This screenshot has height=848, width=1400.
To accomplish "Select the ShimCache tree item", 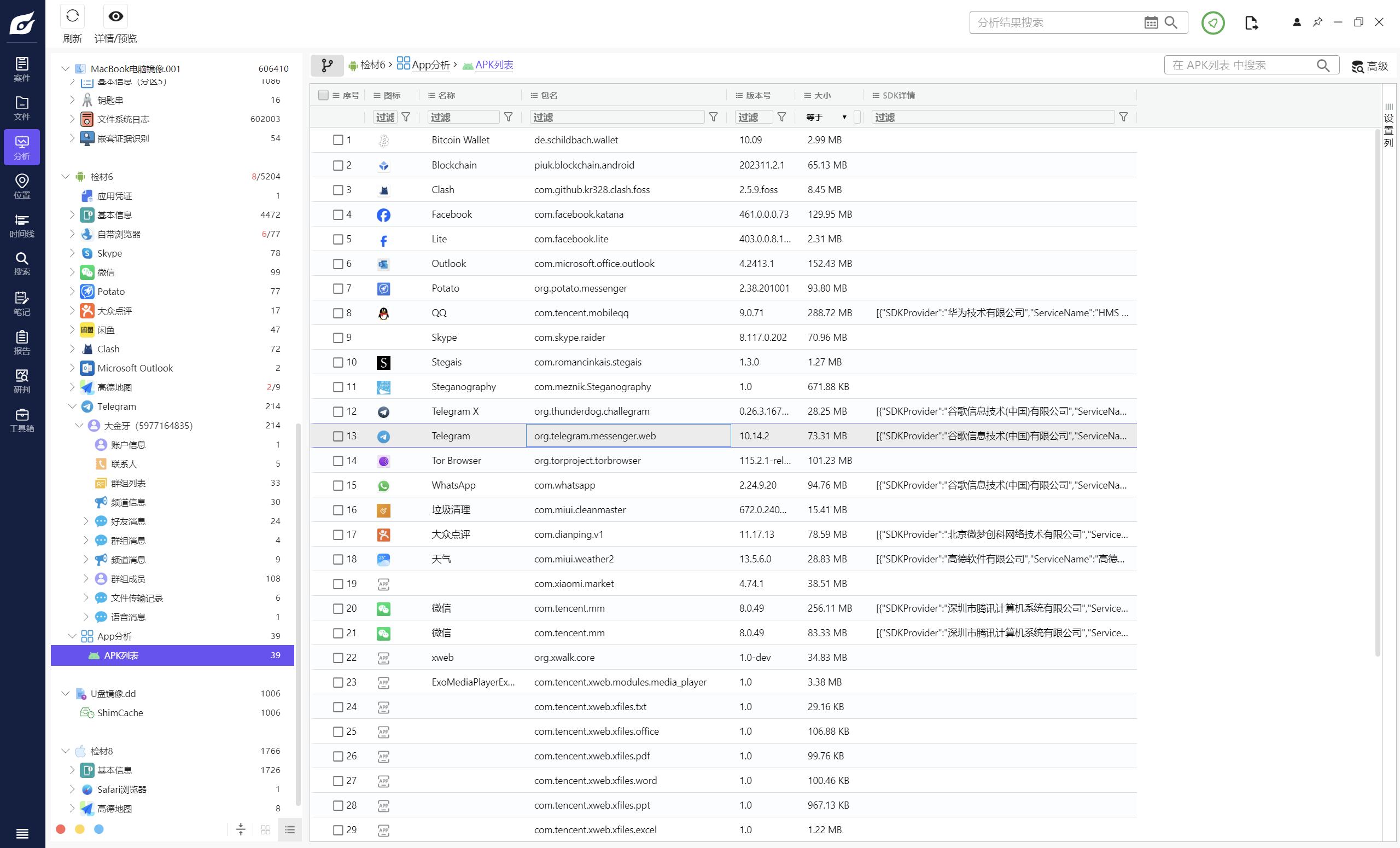I will coord(120,713).
